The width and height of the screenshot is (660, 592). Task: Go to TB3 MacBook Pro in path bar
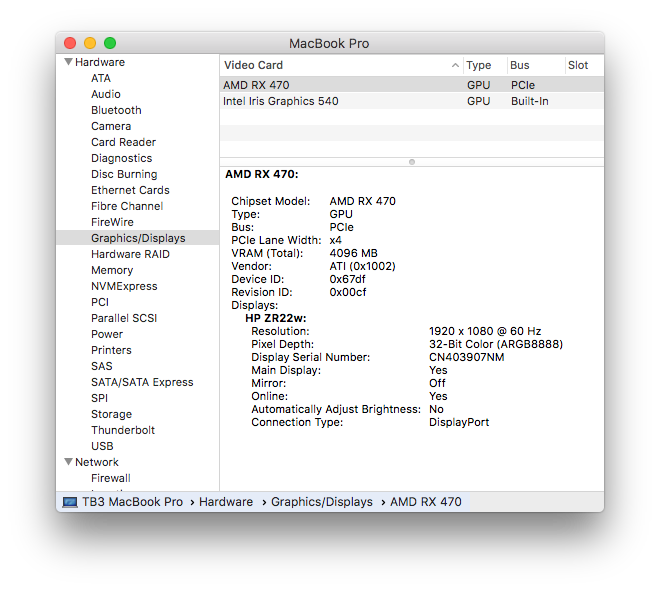click(x=132, y=502)
